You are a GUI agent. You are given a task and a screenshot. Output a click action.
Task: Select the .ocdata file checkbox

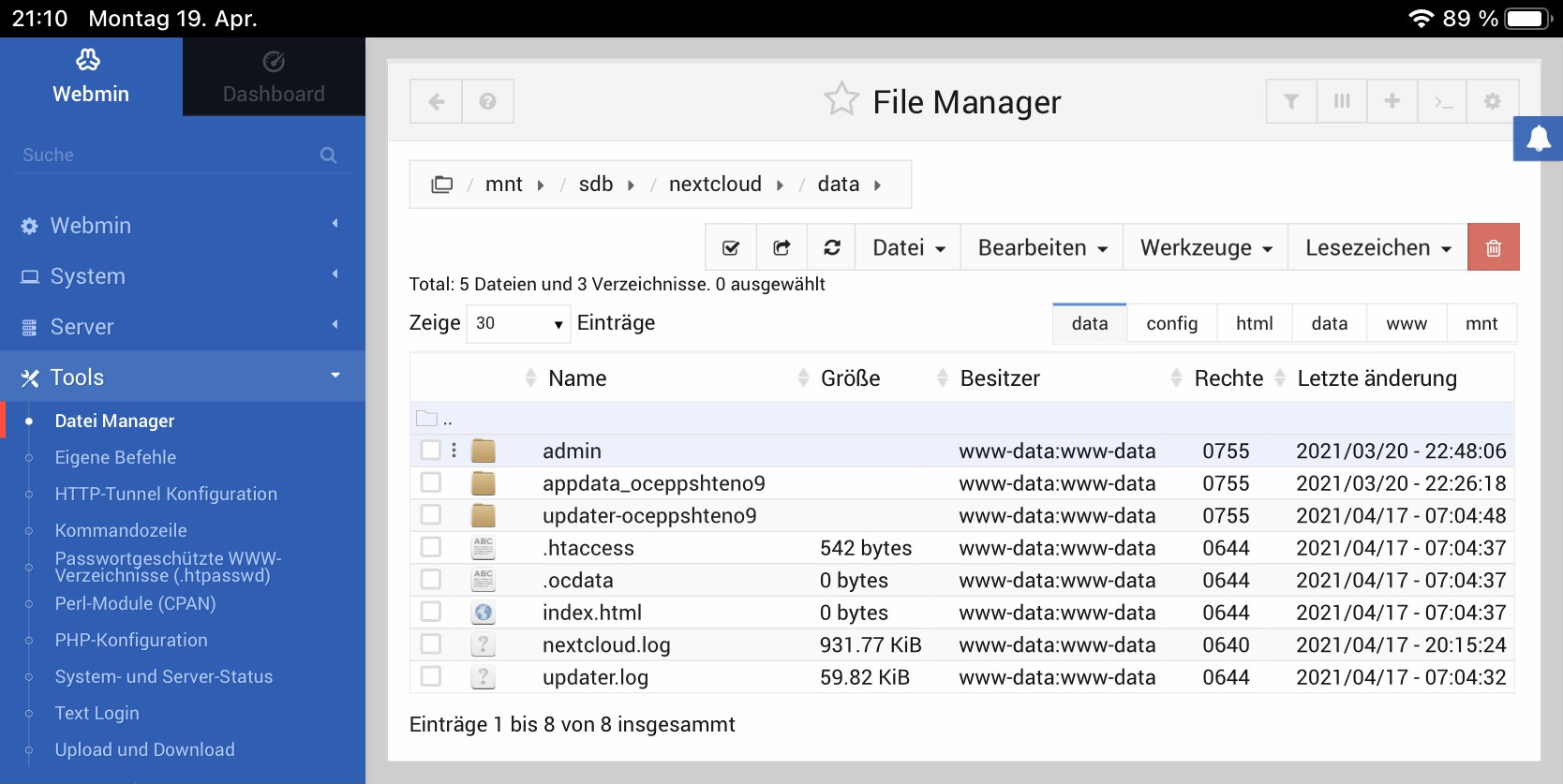click(x=431, y=580)
